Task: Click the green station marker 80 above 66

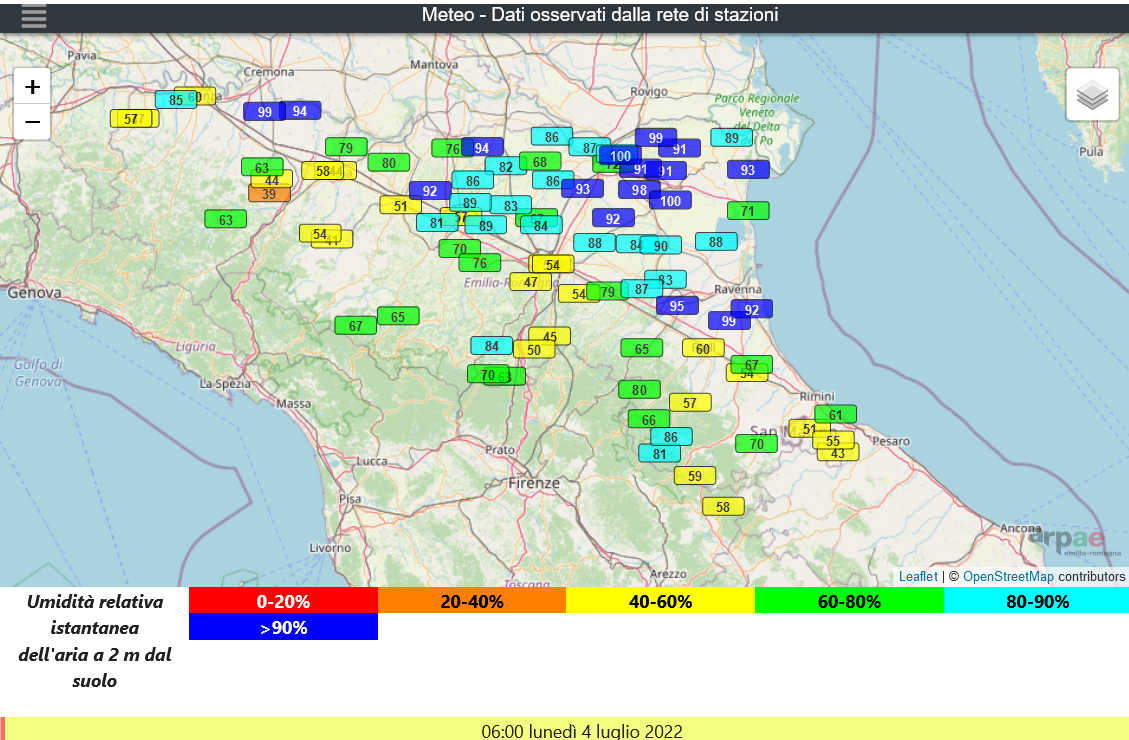Action: 639,390
